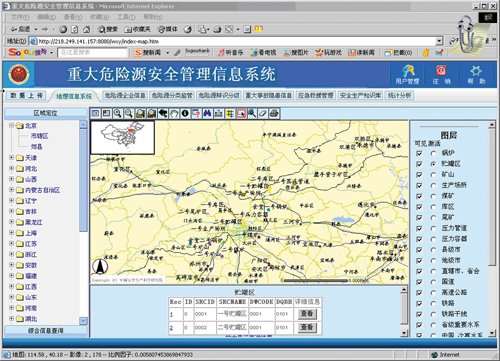Open the 用户管理 user management icon

407,75
